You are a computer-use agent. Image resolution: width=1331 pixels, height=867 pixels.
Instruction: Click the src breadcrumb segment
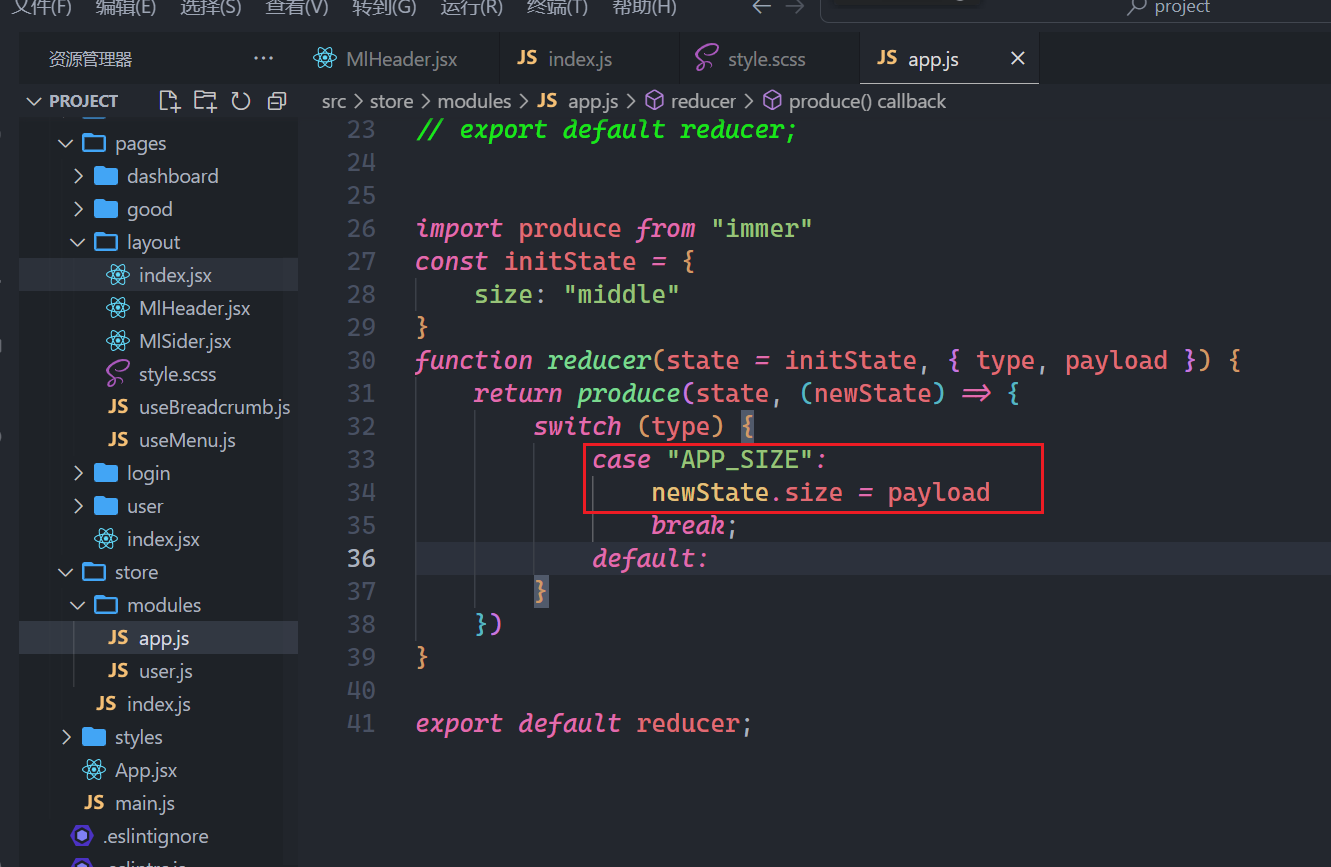point(334,101)
